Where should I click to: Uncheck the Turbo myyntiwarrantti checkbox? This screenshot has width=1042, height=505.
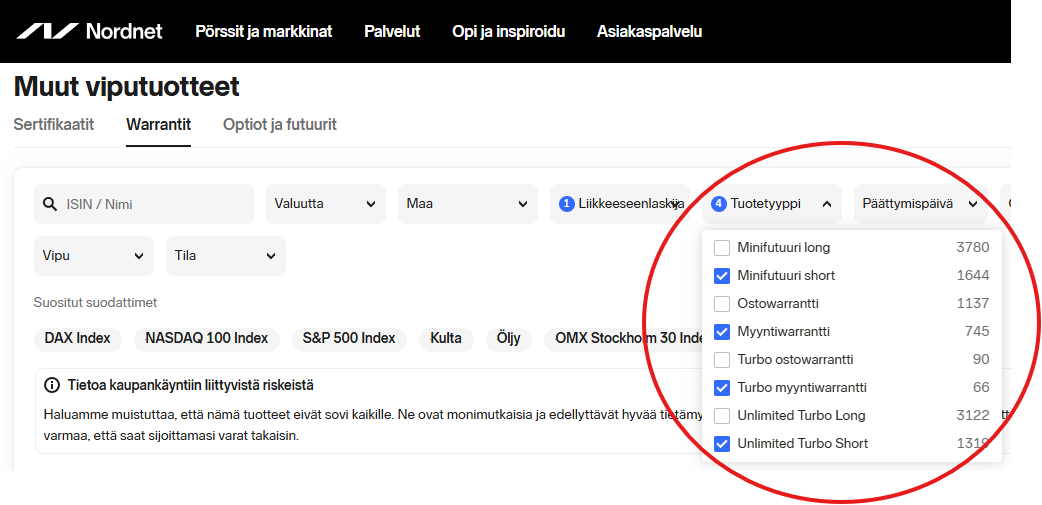click(x=722, y=387)
